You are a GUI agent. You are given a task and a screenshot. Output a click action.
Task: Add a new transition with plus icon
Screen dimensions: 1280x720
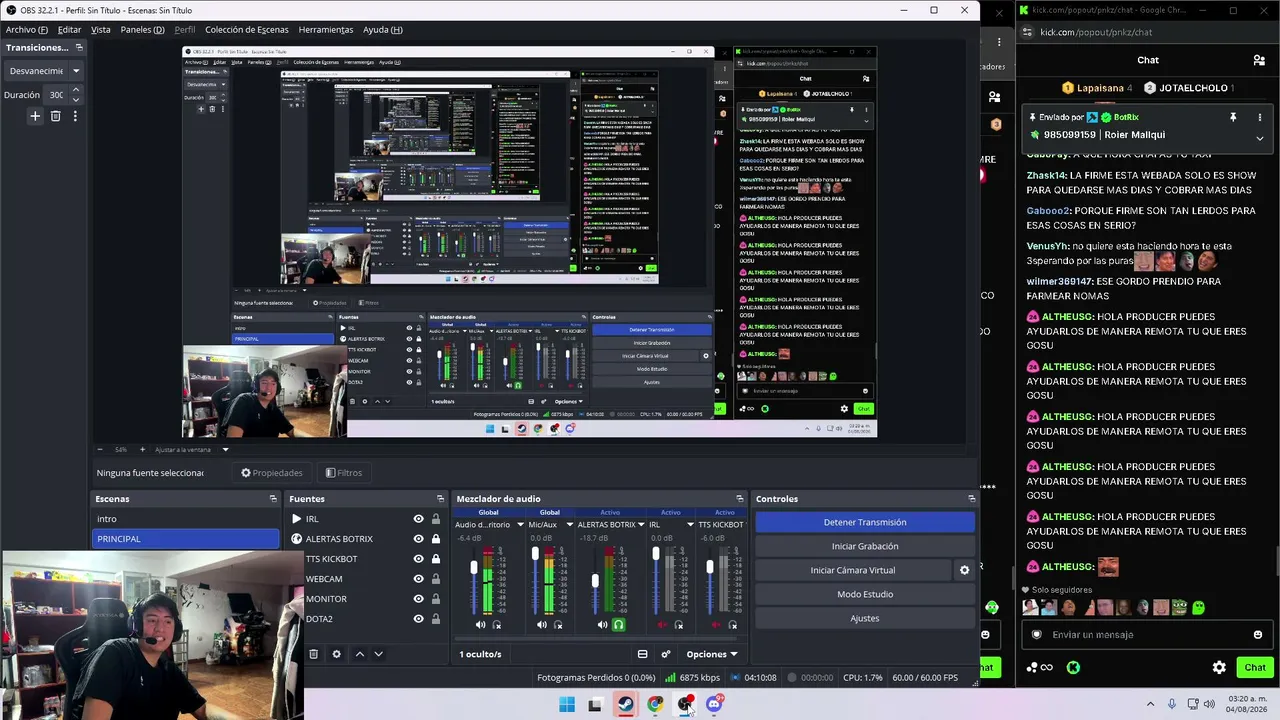(x=35, y=116)
